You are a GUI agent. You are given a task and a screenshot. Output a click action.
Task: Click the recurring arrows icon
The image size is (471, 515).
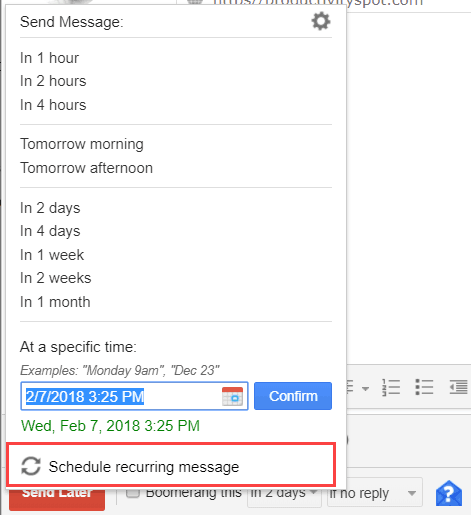pos(31,466)
